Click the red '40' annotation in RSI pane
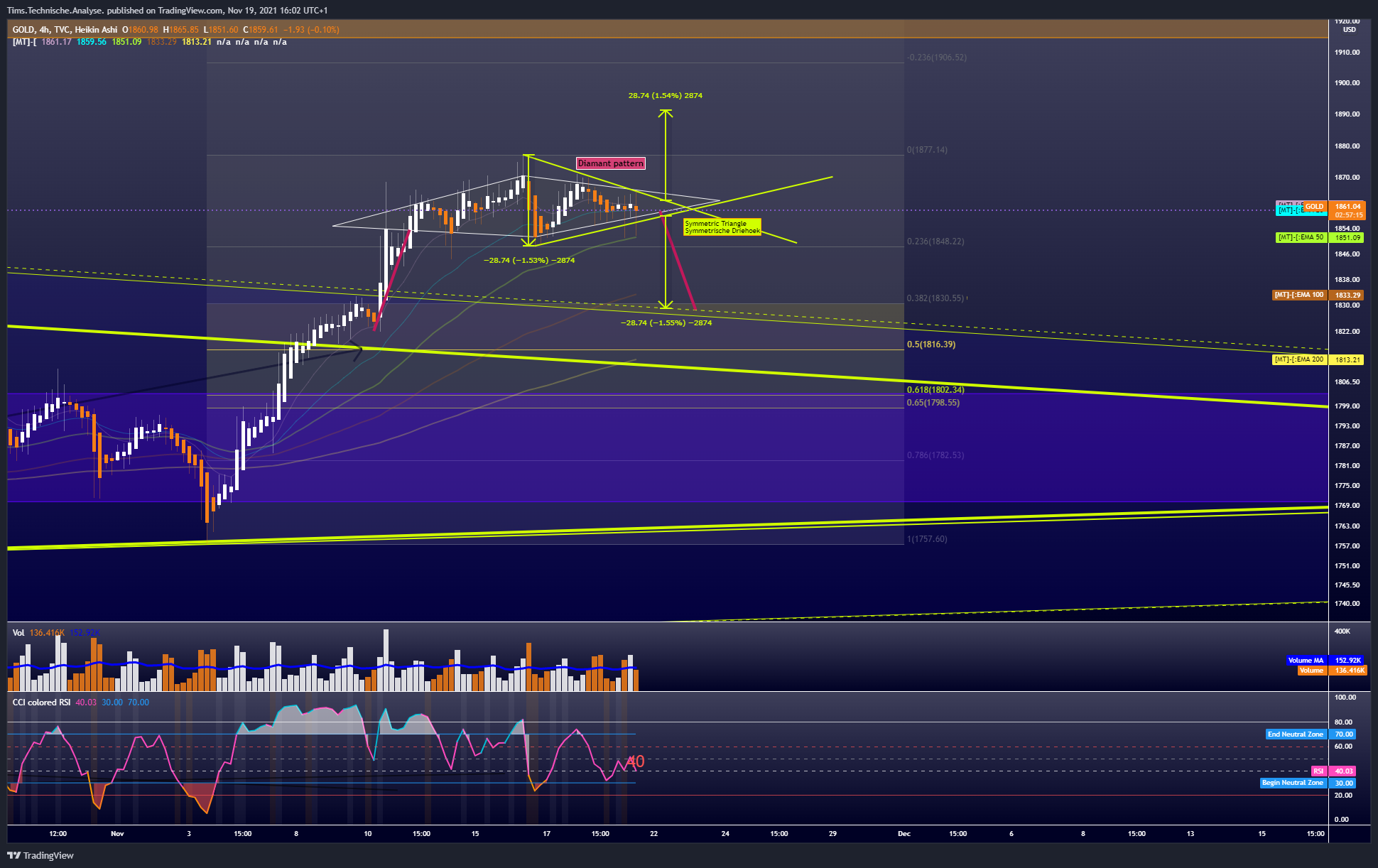 click(x=635, y=761)
